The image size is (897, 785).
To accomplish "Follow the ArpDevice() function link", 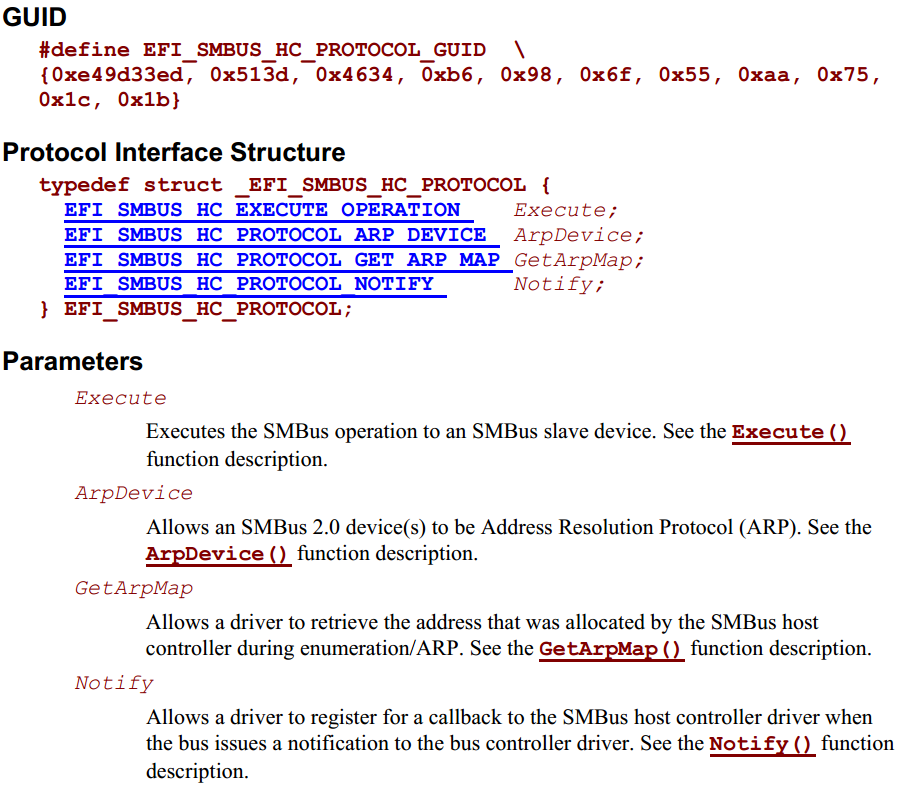I will (218, 554).
